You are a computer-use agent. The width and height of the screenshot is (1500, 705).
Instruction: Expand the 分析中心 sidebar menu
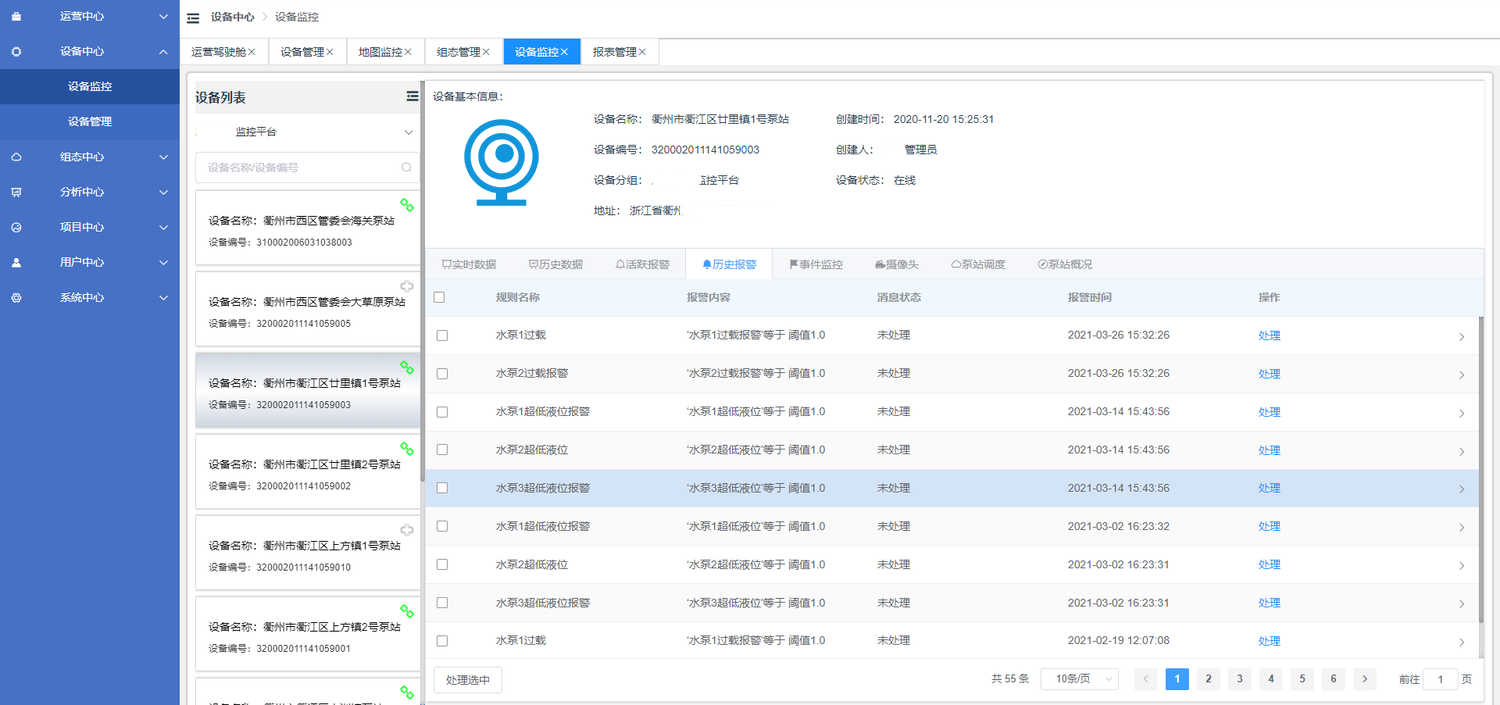(164, 192)
